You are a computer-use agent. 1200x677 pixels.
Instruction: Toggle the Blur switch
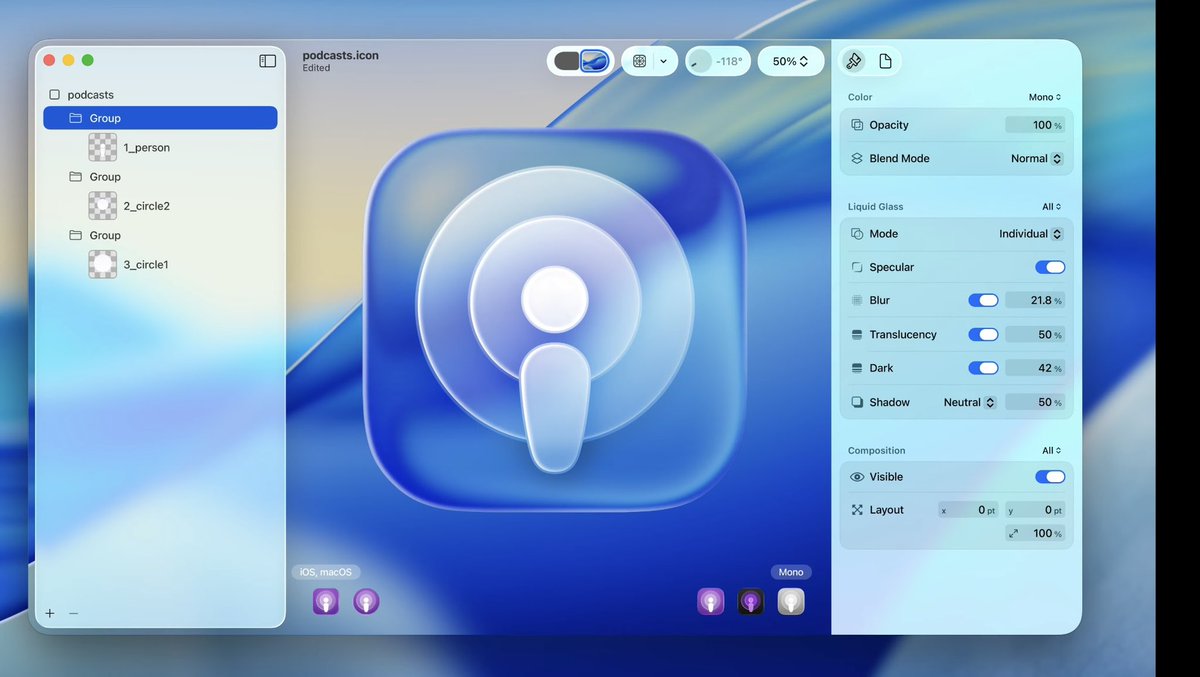tap(983, 300)
